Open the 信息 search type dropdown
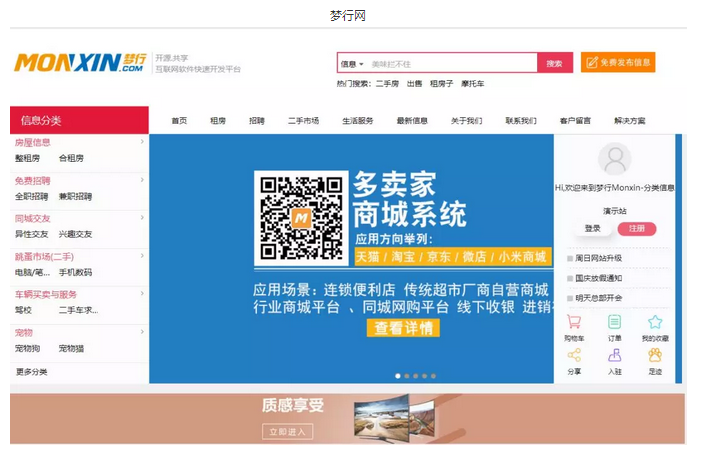Image resolution: width=702 pixels, height=456 pixels. point(352,64)
